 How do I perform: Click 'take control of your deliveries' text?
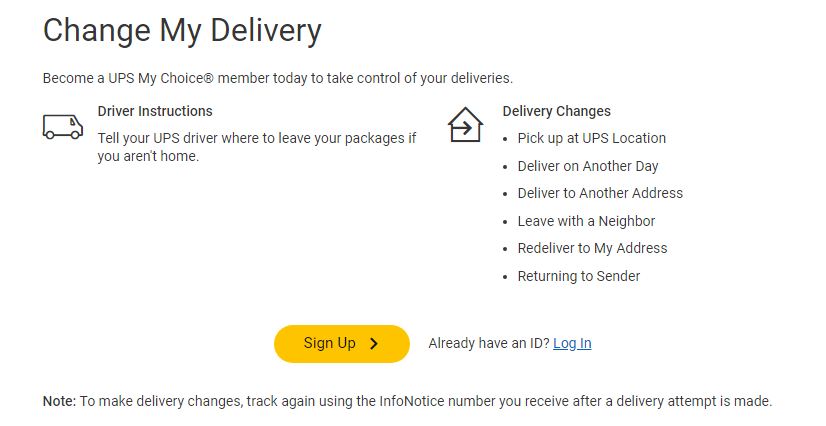427,78
